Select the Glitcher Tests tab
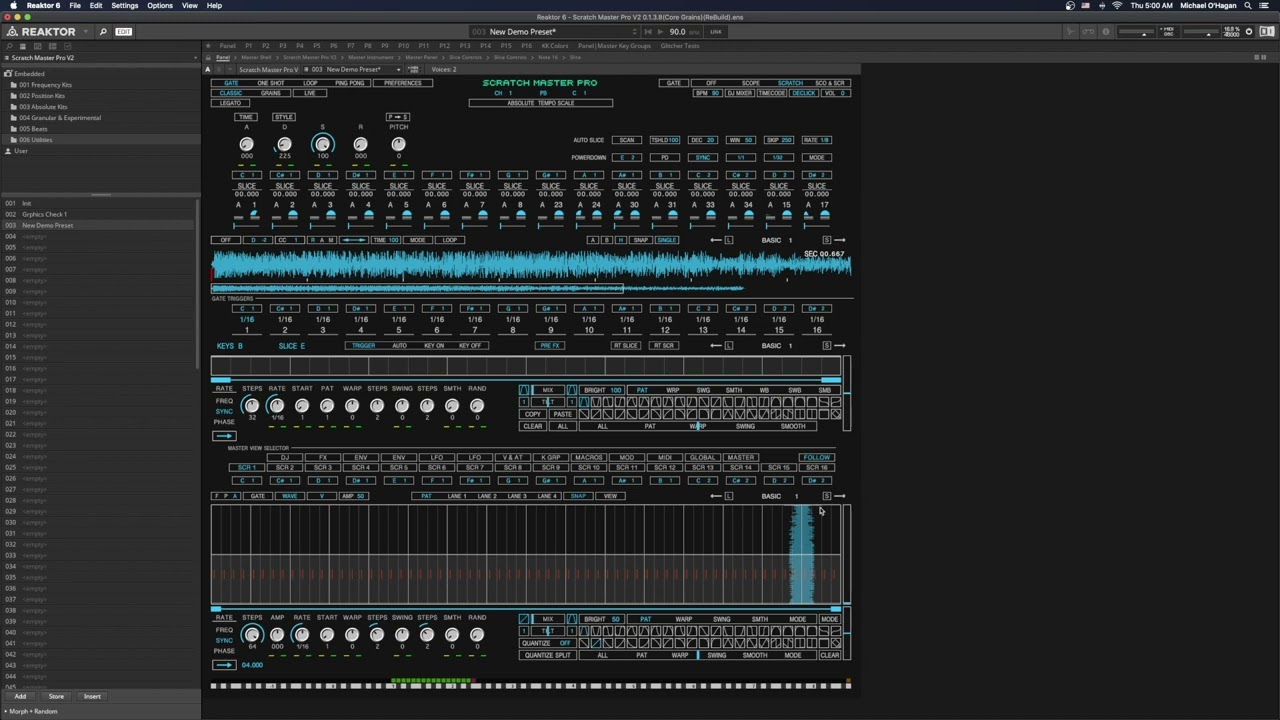Screen dimensions: 1280x720 [679, 46]
